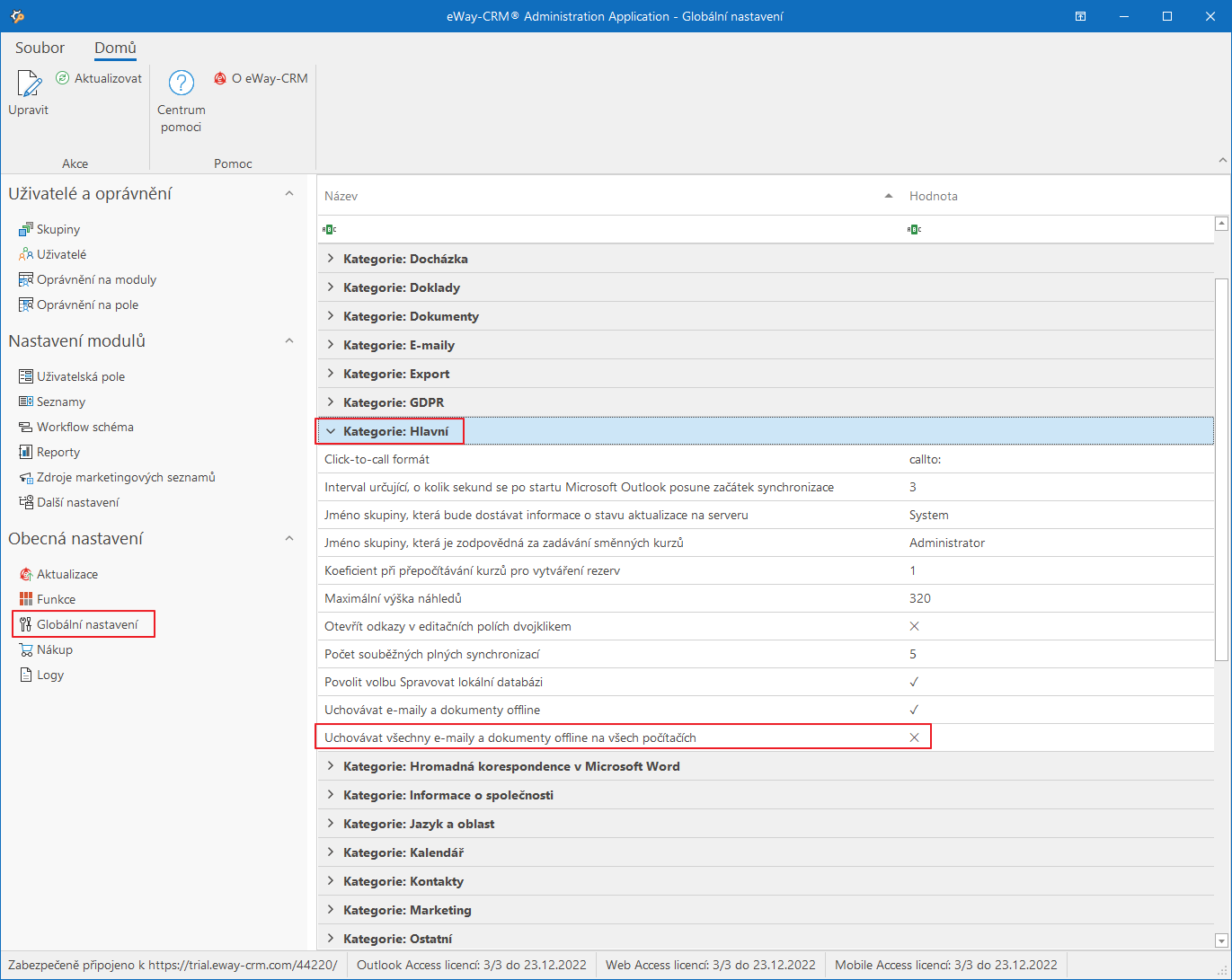Toggle Uchovávat všechny e-maily offline na všech počítačích value
The height and width of the screenshot is (980, 1232).
tap(914, 737)
